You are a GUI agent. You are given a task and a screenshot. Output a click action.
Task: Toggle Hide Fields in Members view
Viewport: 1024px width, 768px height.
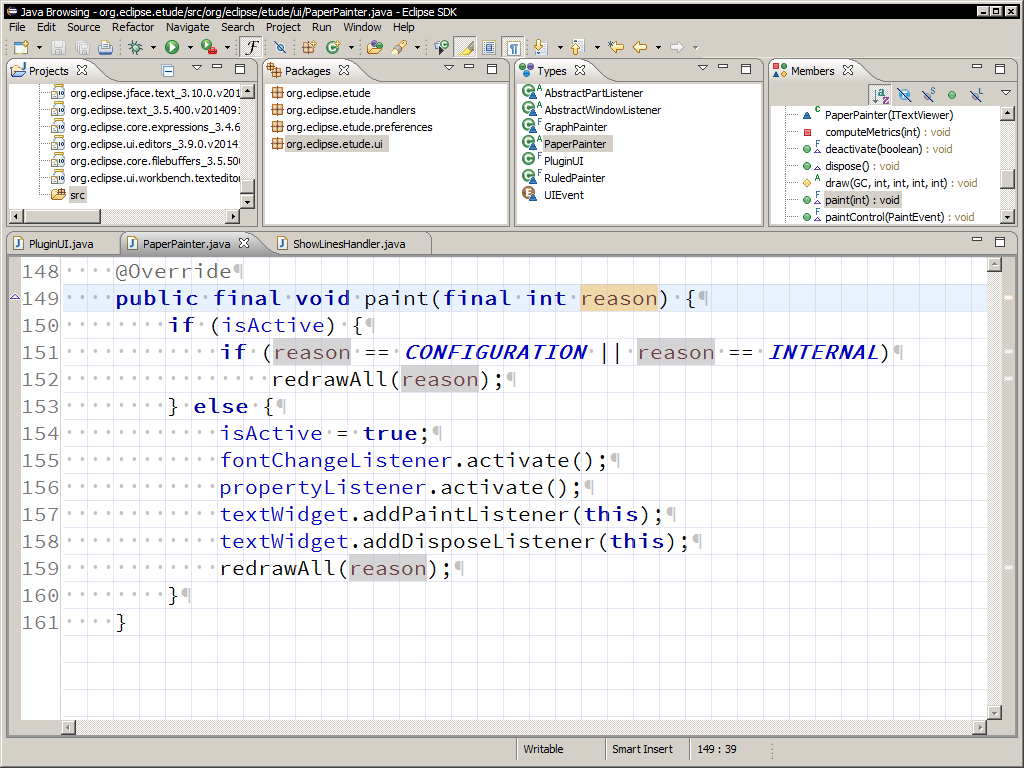904,95
